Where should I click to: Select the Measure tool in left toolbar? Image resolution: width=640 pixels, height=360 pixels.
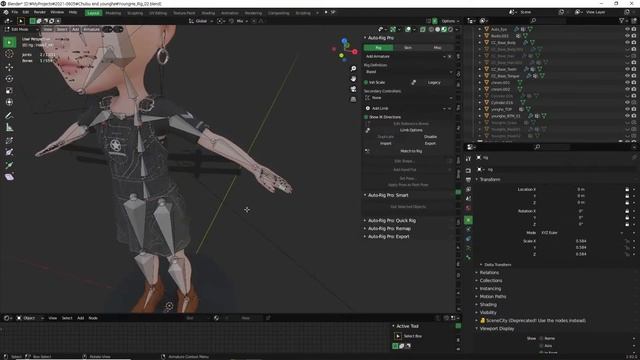click(x=9, y=127)
